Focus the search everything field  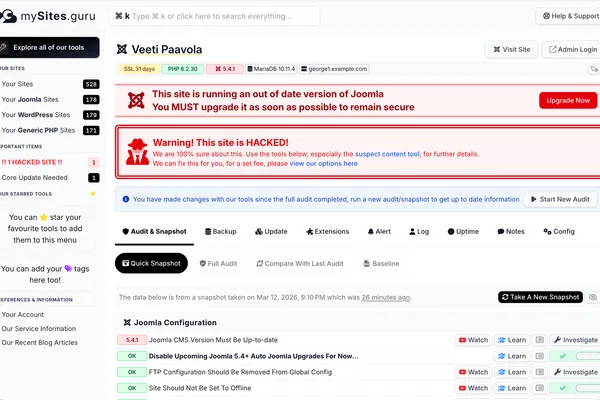pyautogui.click(x=215, y=16)
